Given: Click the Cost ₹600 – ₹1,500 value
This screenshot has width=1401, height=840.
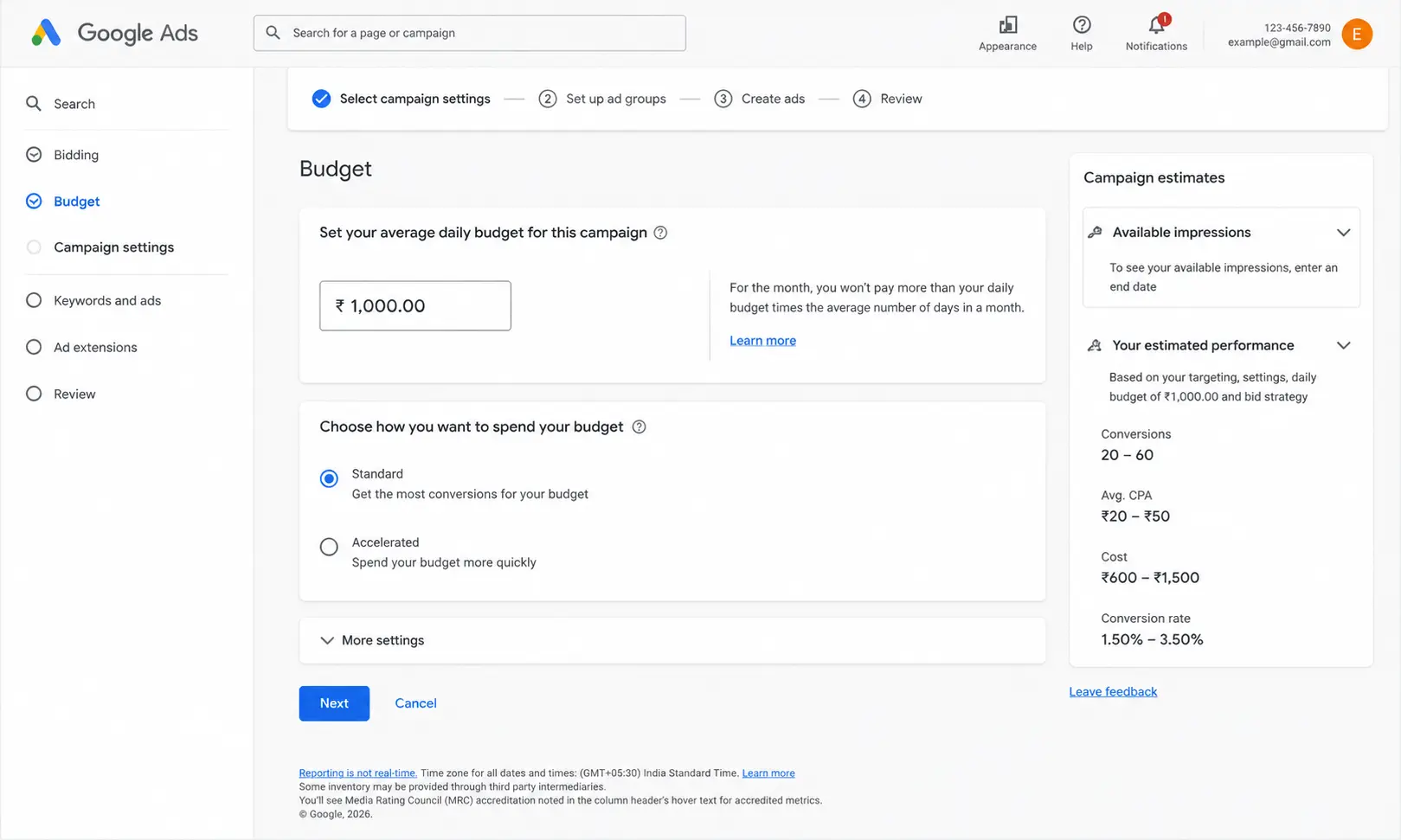Looking at the screenshot, I should pos(1150,579).
